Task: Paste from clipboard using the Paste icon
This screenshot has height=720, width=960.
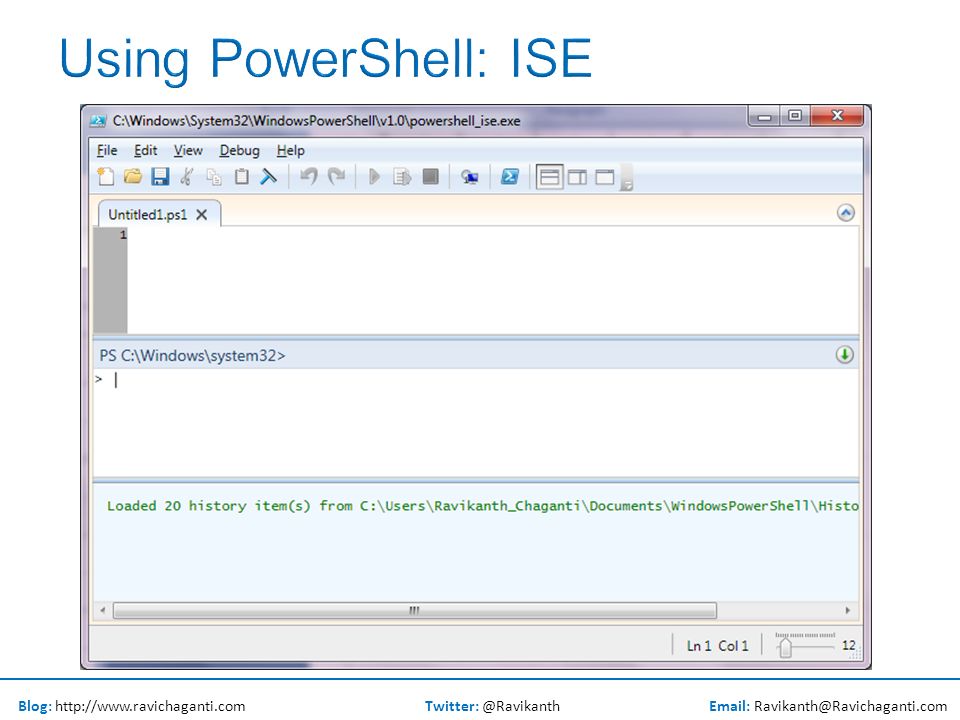Action: 242,177
